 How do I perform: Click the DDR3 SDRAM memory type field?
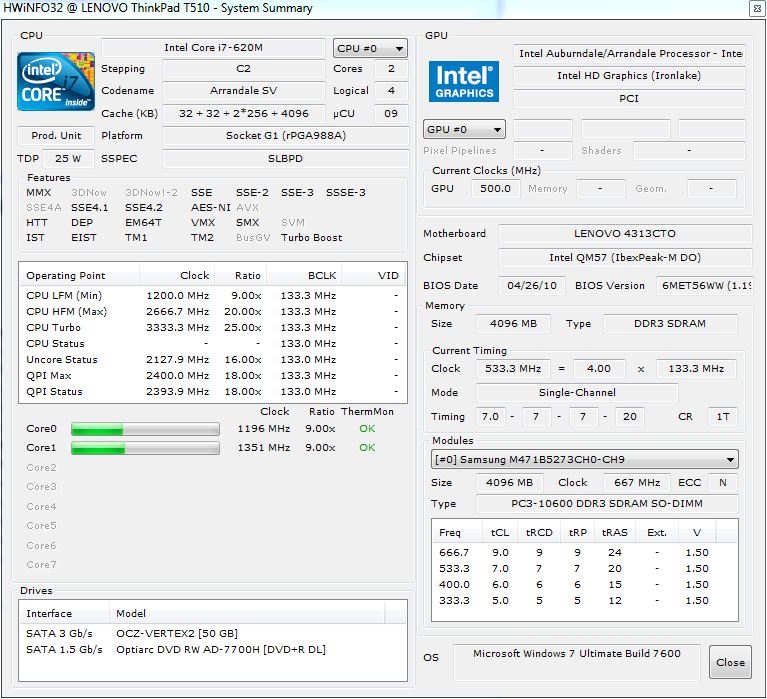pyautogui.click(x=670, y=324)
